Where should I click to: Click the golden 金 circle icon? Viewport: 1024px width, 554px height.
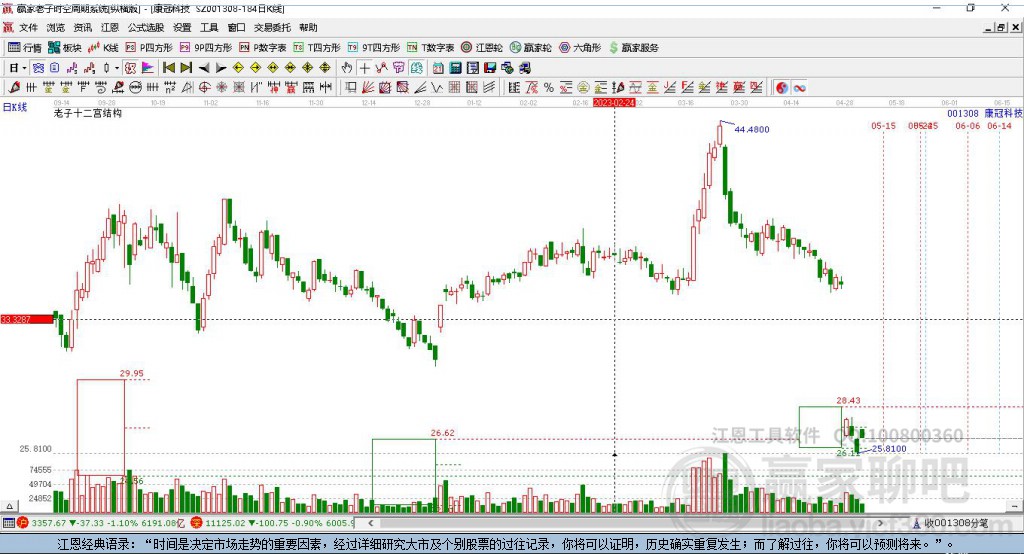click(x=583, y=88)
